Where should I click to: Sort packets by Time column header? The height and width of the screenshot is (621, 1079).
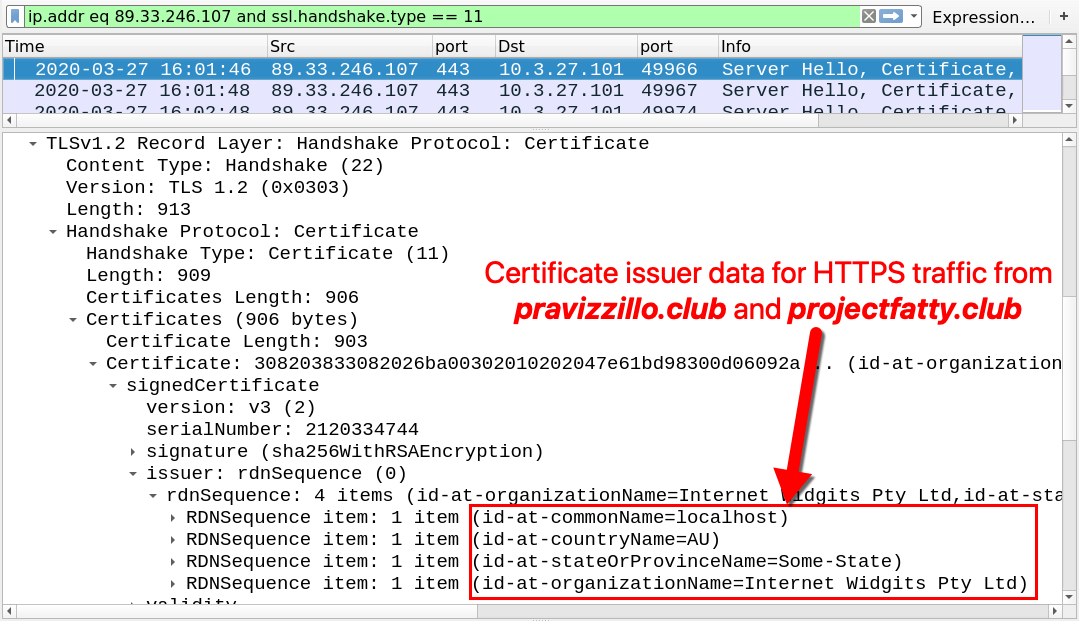135,46
